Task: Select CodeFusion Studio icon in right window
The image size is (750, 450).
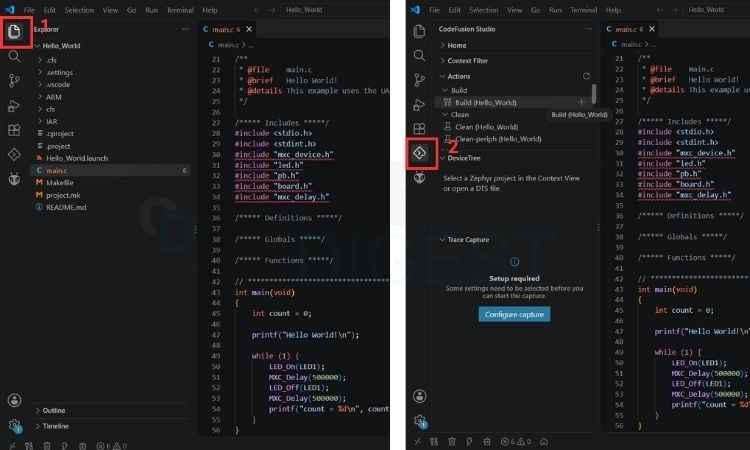Action: pos(420,153)
